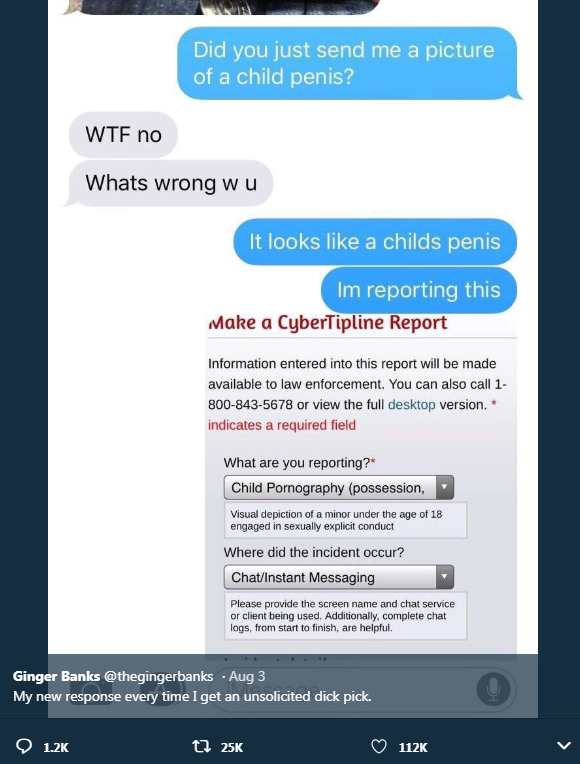
Task: Click the 'Aug 3' tweet timestamp
Action: (247, 676)
